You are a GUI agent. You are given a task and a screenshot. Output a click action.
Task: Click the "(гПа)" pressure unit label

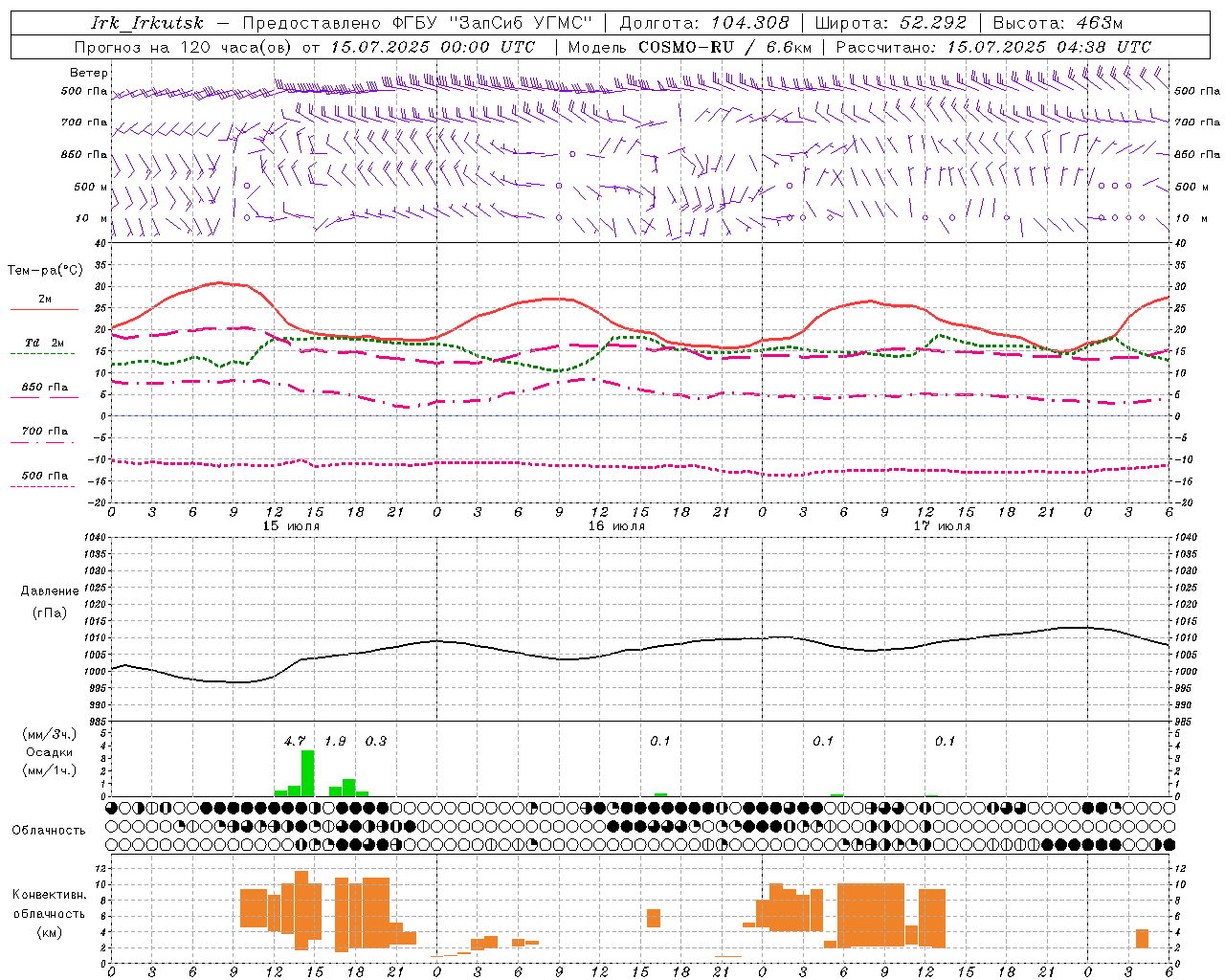(50, 613)
